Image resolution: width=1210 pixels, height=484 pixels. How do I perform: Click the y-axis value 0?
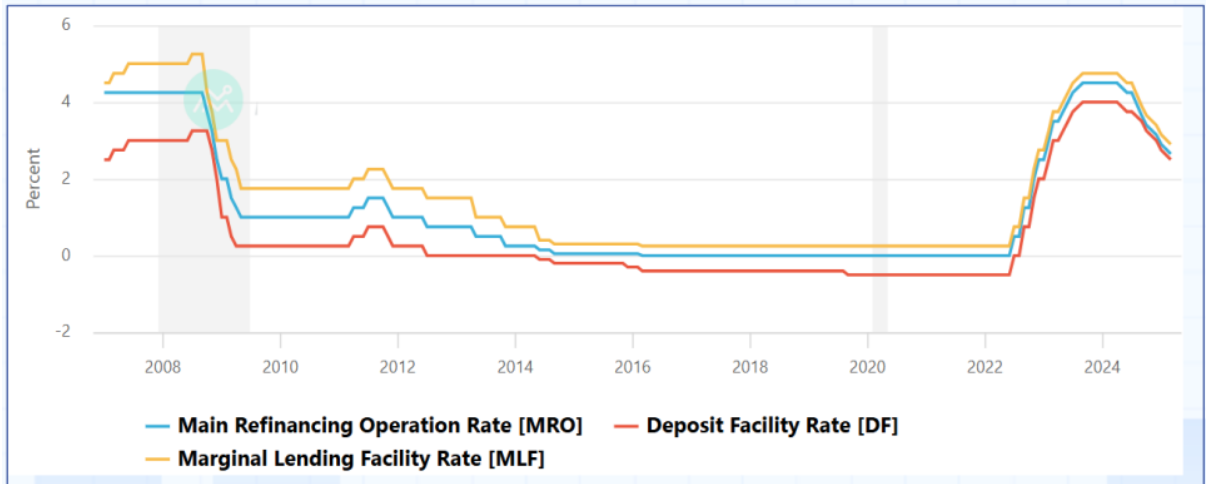pyautogui.click(x=66, y=255)
